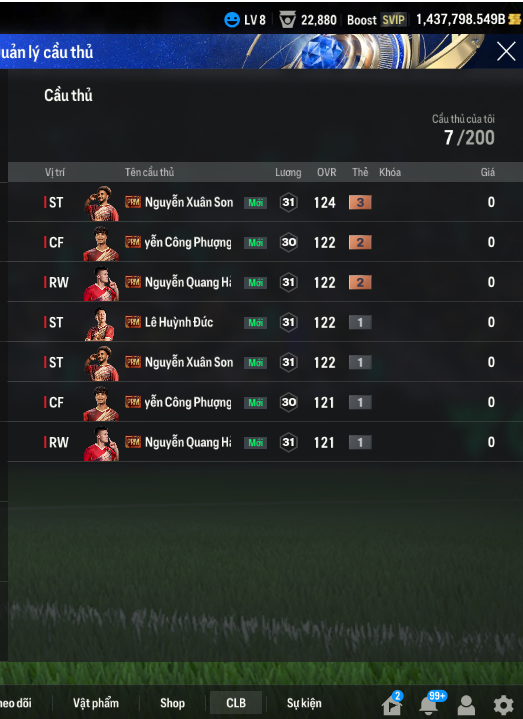
Task: Click the trophy points icon beside 22,880
Action: click(287, 20)
